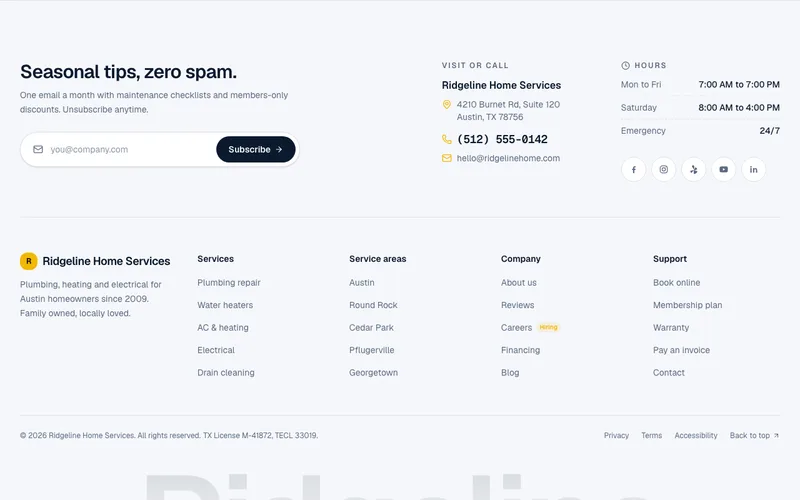The width and height of the screenshot is (800, 500).
Task: Open the Water heaters link
Action: coord(225,305)
